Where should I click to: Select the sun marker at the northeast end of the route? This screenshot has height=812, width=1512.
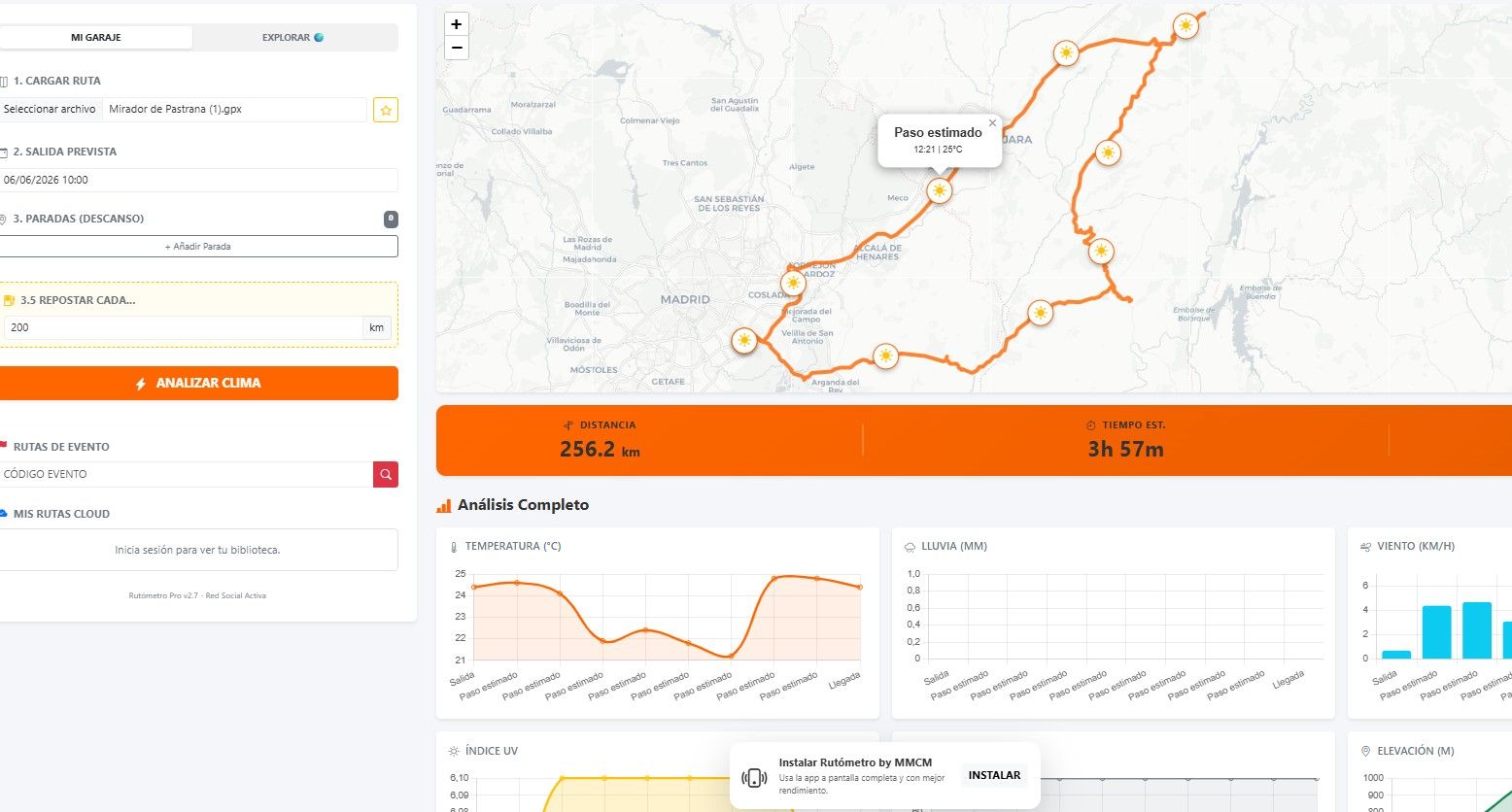coord(1185,26)
